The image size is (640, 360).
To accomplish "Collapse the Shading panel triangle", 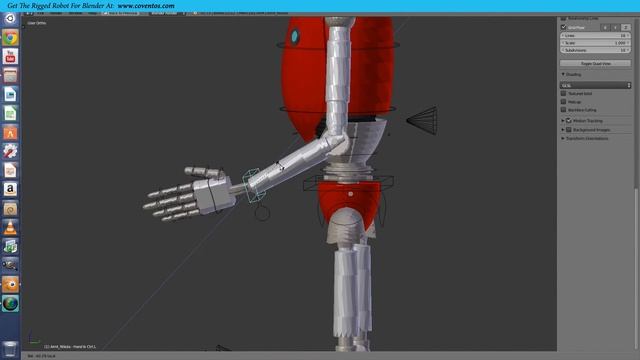I will click(x=563, y=74).
